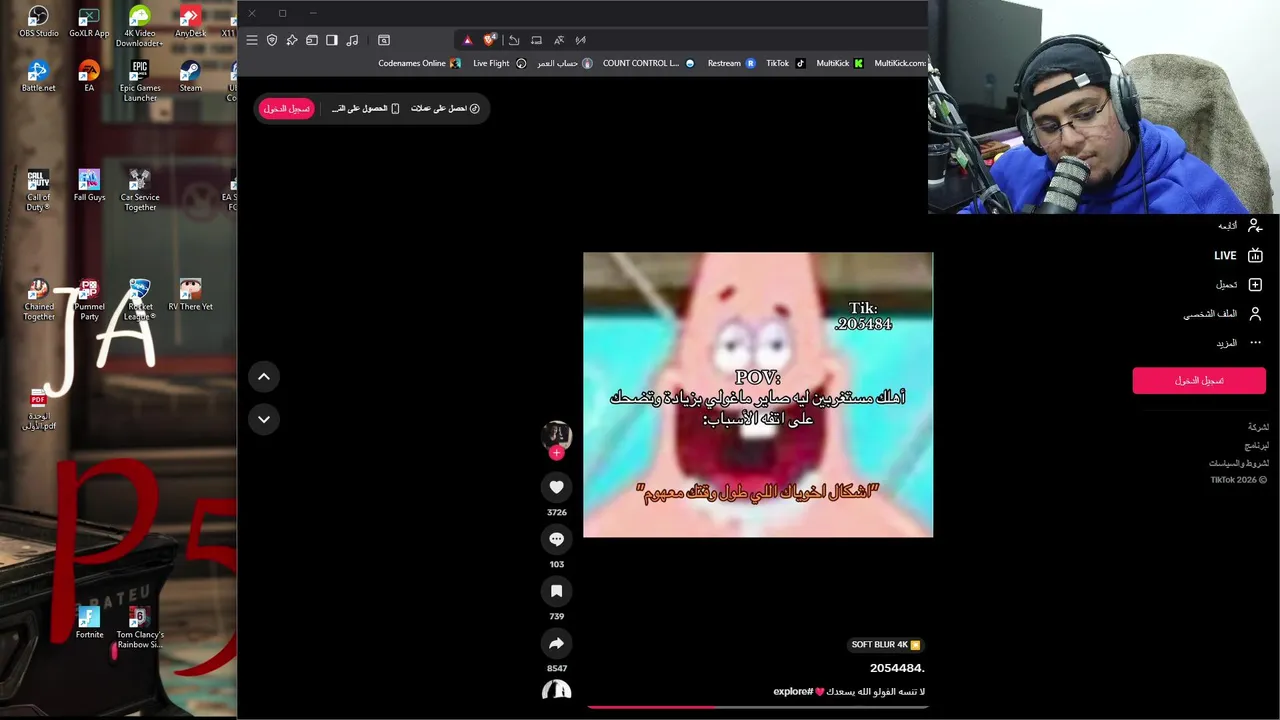Viewport: 1280px width, 720px height.
Task: Open comments bubble showing 103
Action: click(x=557, y=539)
